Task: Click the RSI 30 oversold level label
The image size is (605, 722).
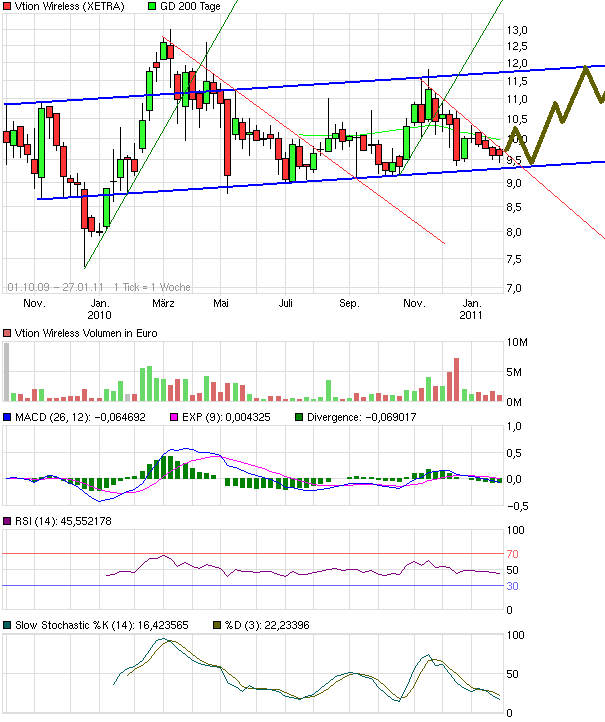Action: 512,586
